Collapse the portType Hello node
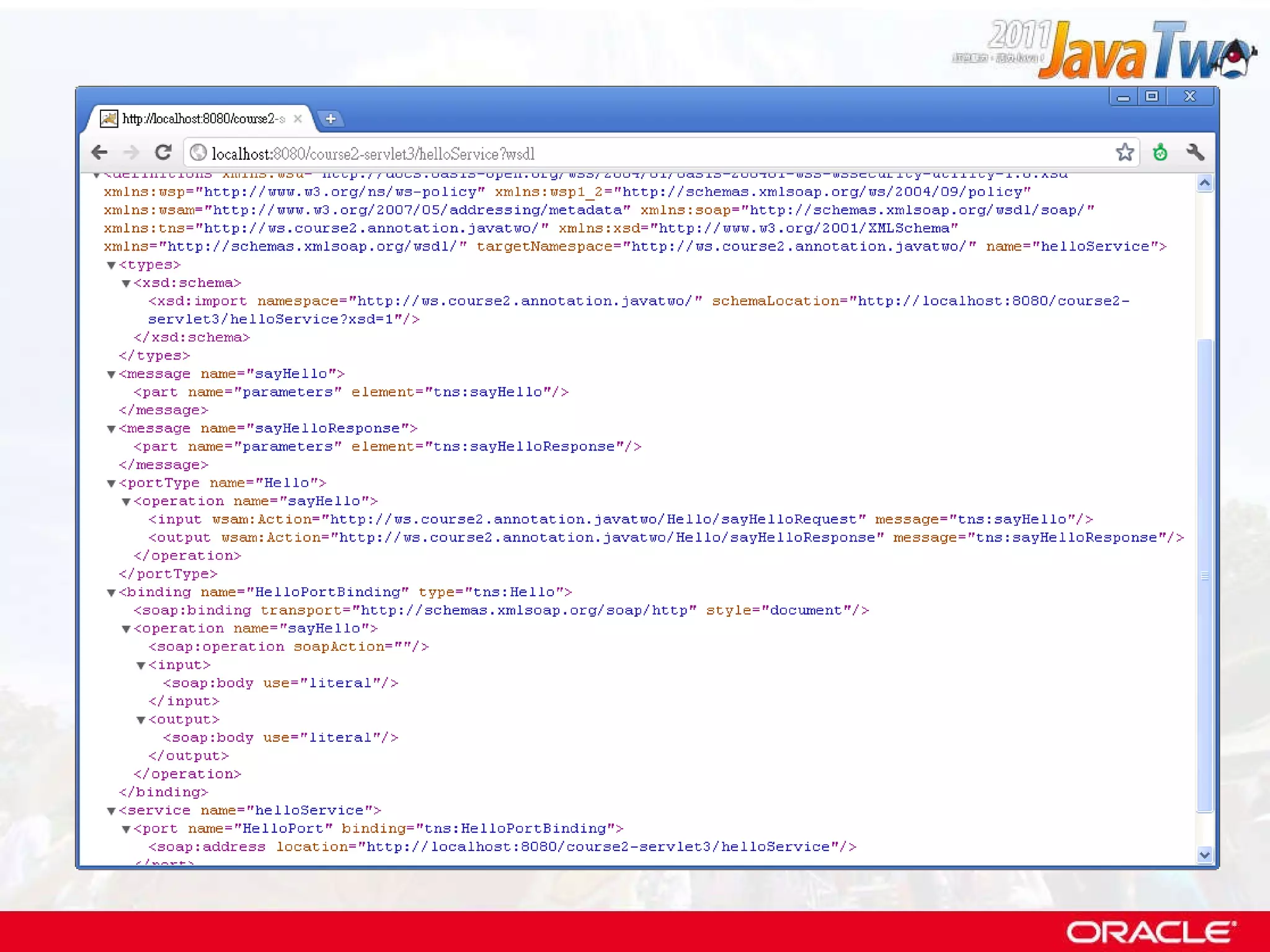Image resolution: width=1270 pixels, height=952 pixels. [112, 483]
